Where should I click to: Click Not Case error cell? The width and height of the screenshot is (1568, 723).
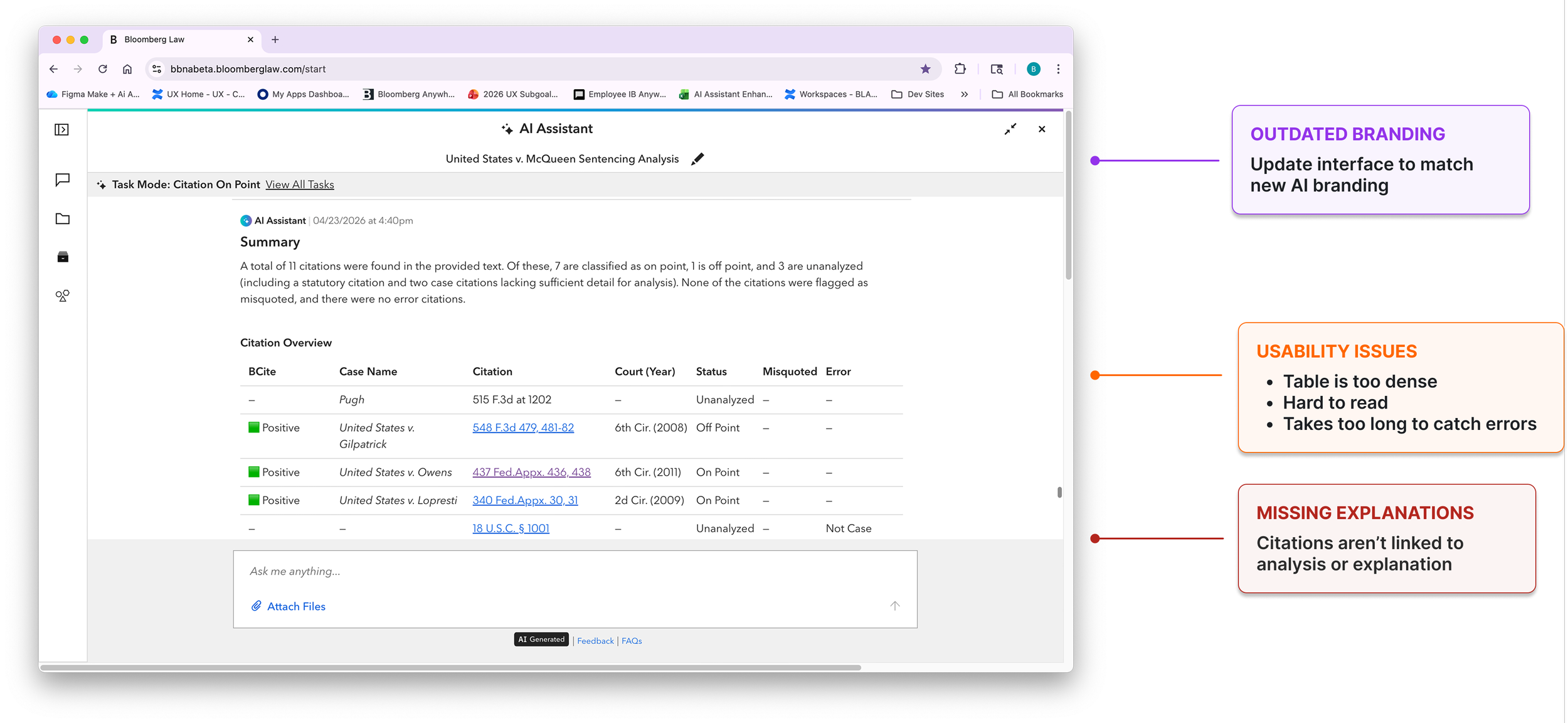[849, 528]
